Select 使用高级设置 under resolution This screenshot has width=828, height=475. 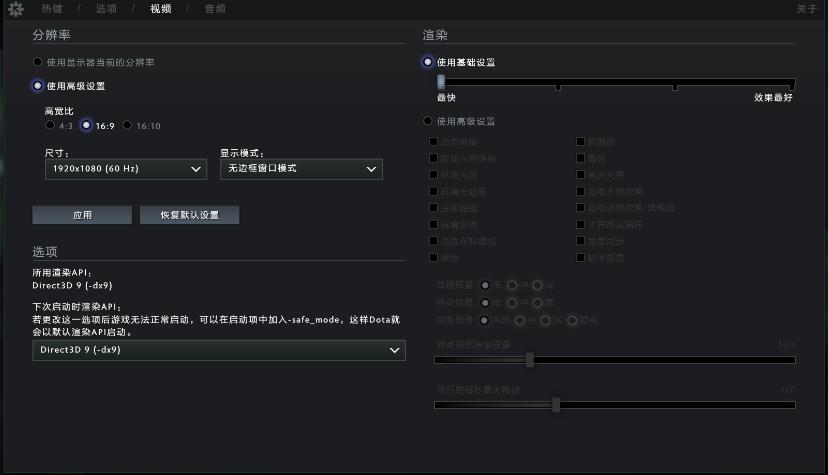[x=37, y=86]
